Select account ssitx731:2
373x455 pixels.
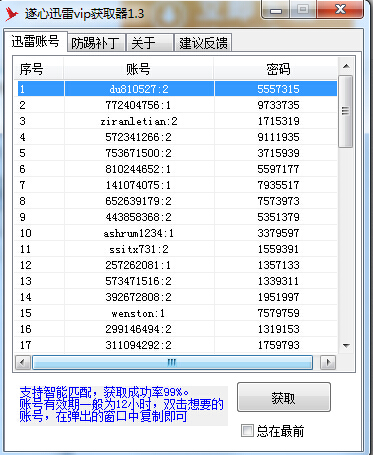coord(139,249)
